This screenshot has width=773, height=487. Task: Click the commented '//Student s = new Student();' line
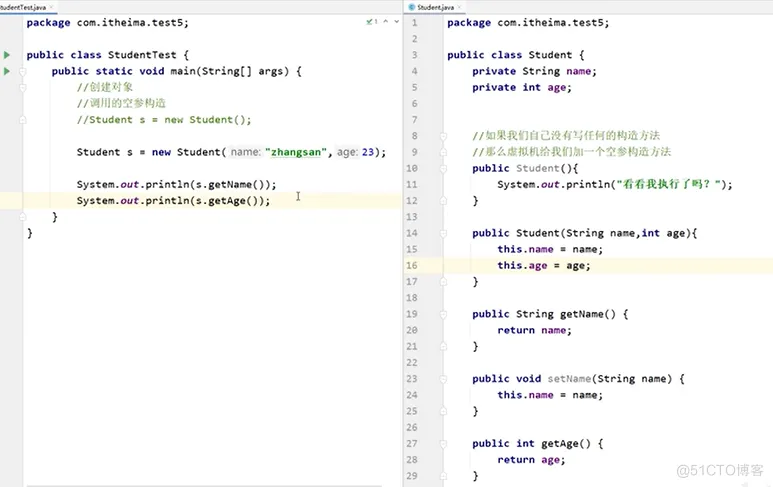point(164,120)
